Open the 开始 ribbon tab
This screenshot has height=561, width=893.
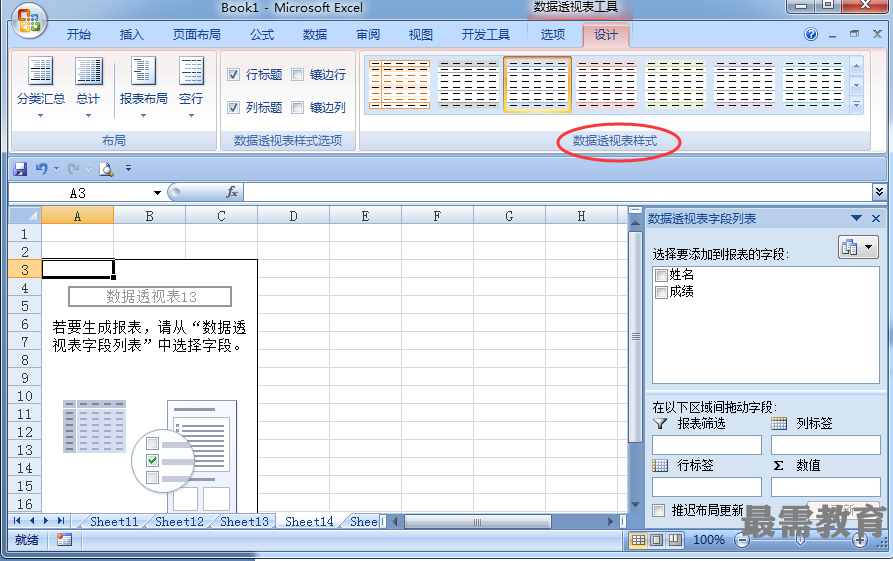pyautogui.click(x=79, y=35)
